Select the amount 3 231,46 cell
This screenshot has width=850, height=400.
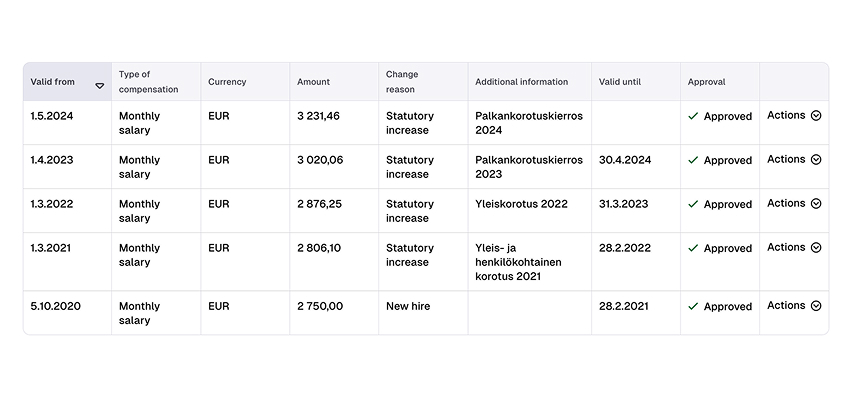pyautogui.click(x=318, y=116)
